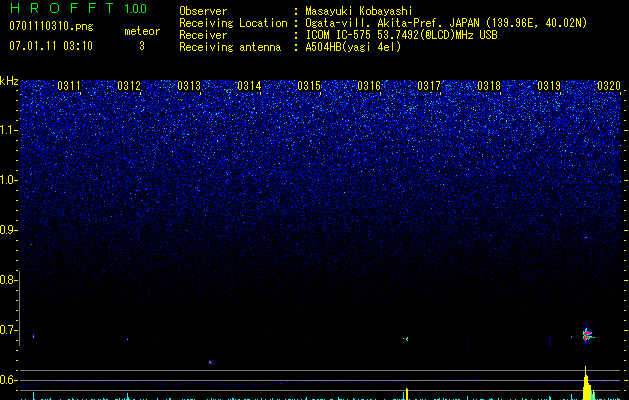629x400 pixels.
Task: Click the tall yellow power spike near 0319
Action: tap(587, 383)
